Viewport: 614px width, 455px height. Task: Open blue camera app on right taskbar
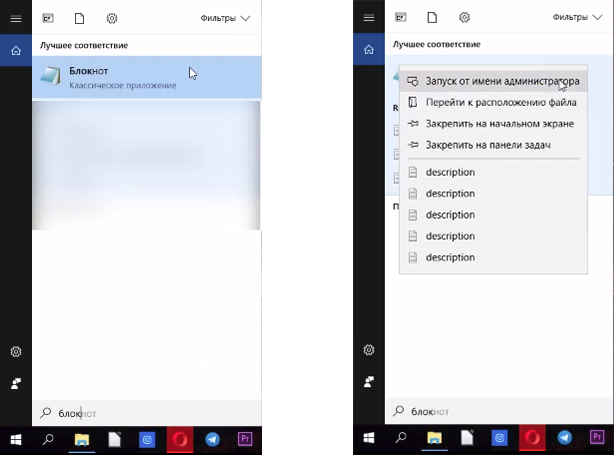(500, 438)
